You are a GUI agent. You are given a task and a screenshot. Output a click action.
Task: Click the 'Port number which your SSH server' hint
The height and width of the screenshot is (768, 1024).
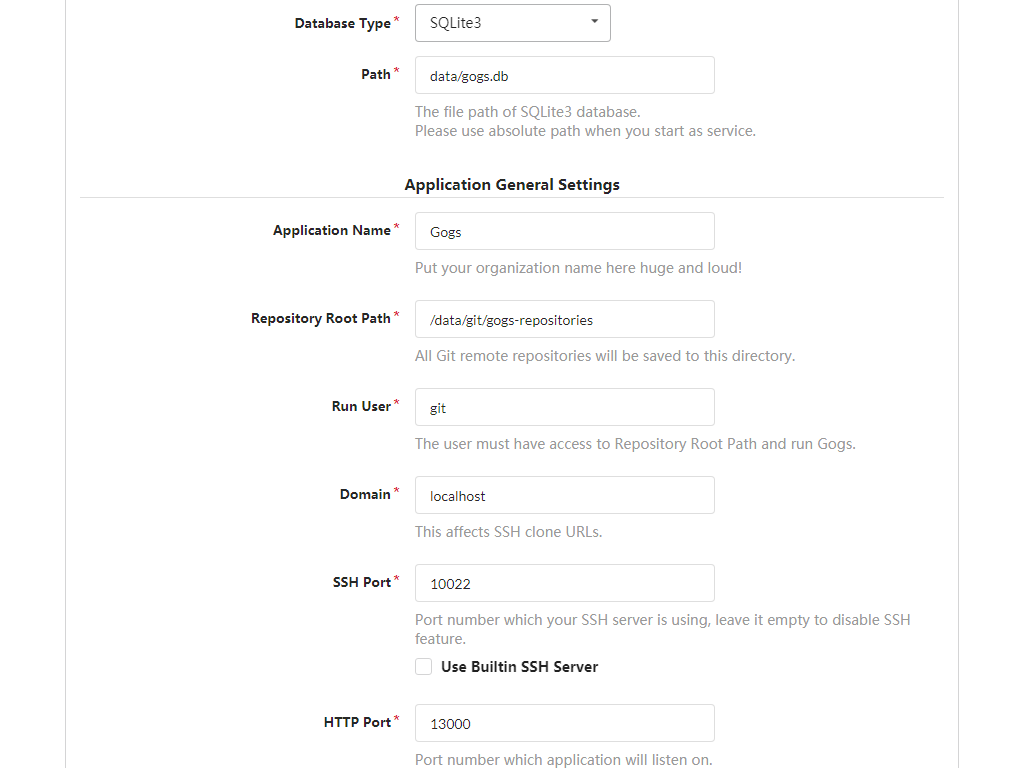point(662,629)
